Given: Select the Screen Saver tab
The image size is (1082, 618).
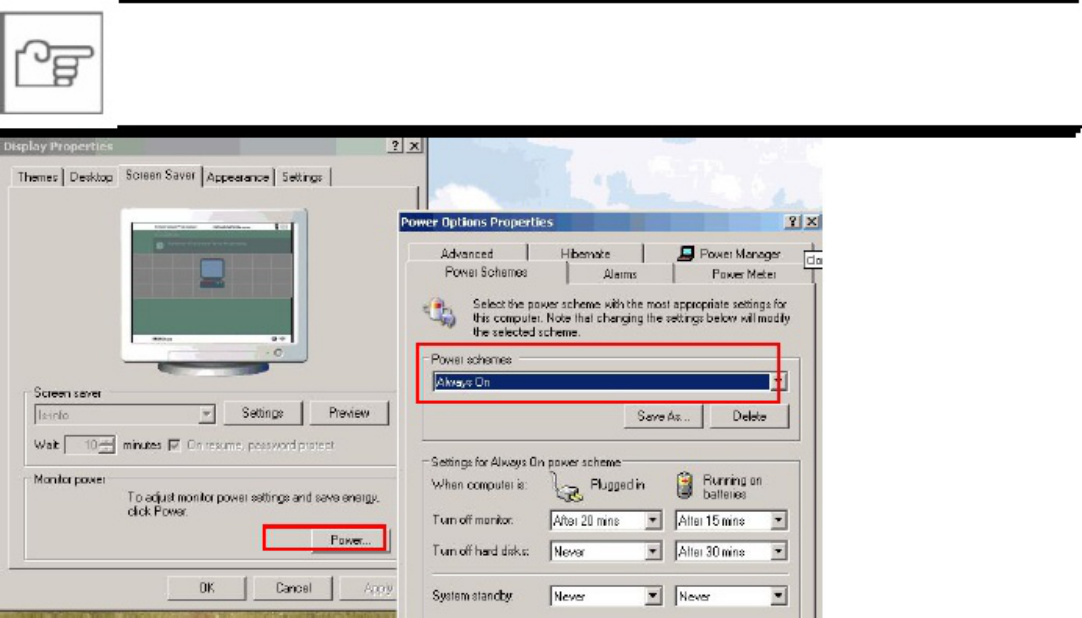Looking at the screenshot, I should [x=160, y=176].
